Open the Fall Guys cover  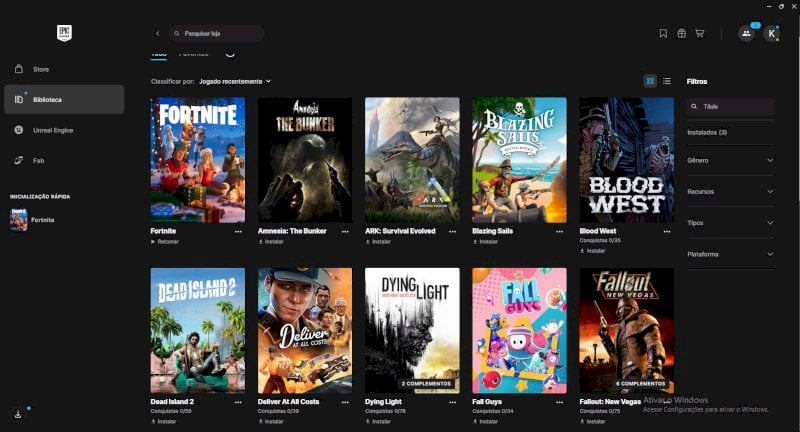point(519,331)
